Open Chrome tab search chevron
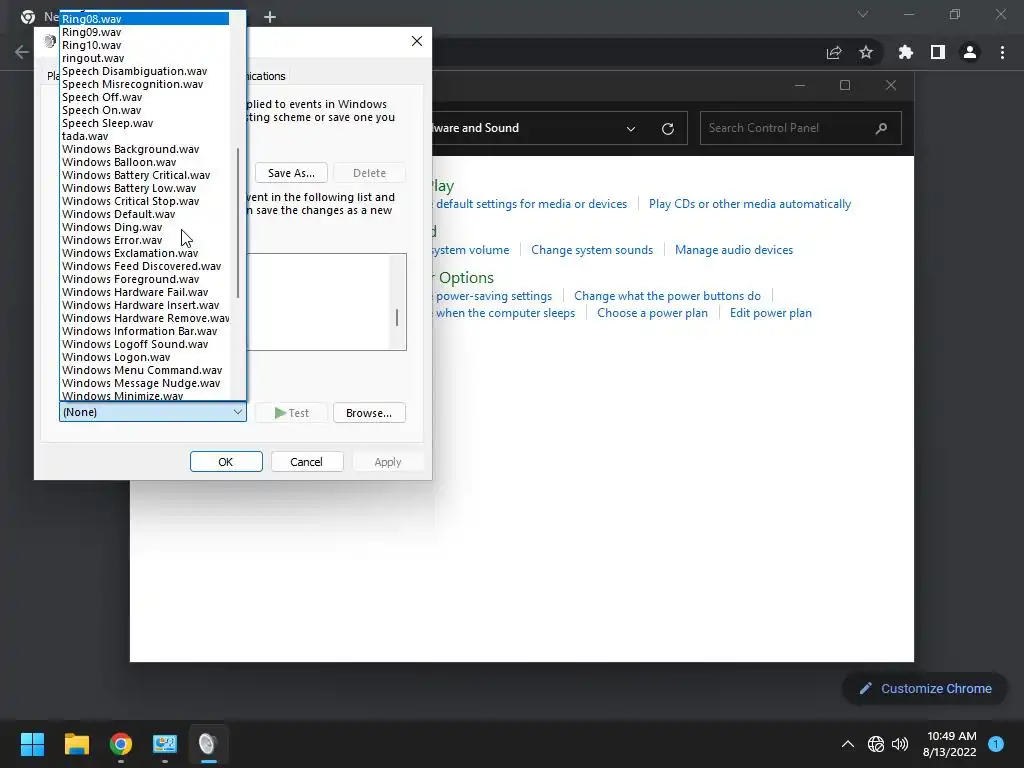 (863, 14)
